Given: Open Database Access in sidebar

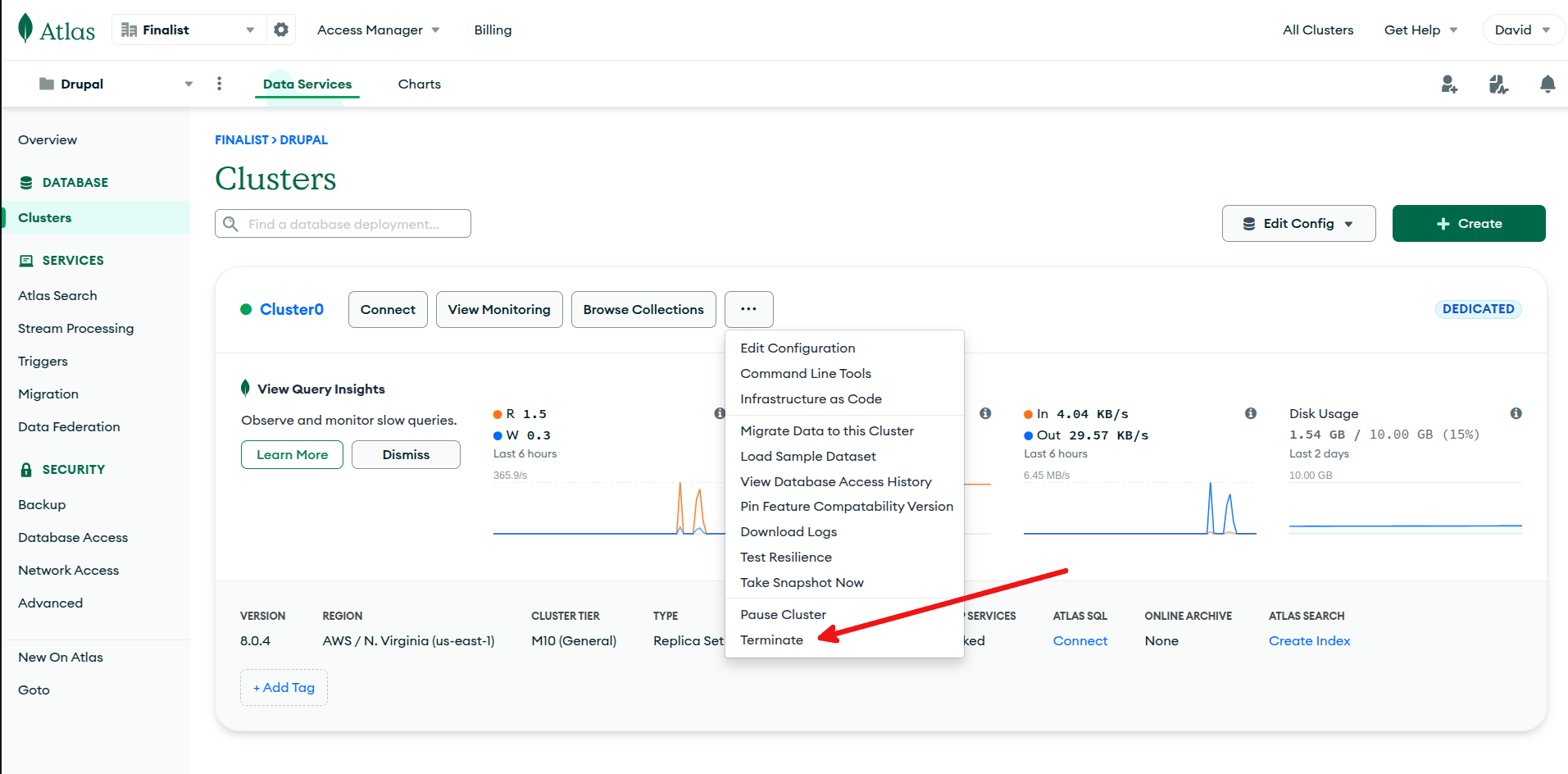Looking at the screenshot, I should click(x=73, y=537).
